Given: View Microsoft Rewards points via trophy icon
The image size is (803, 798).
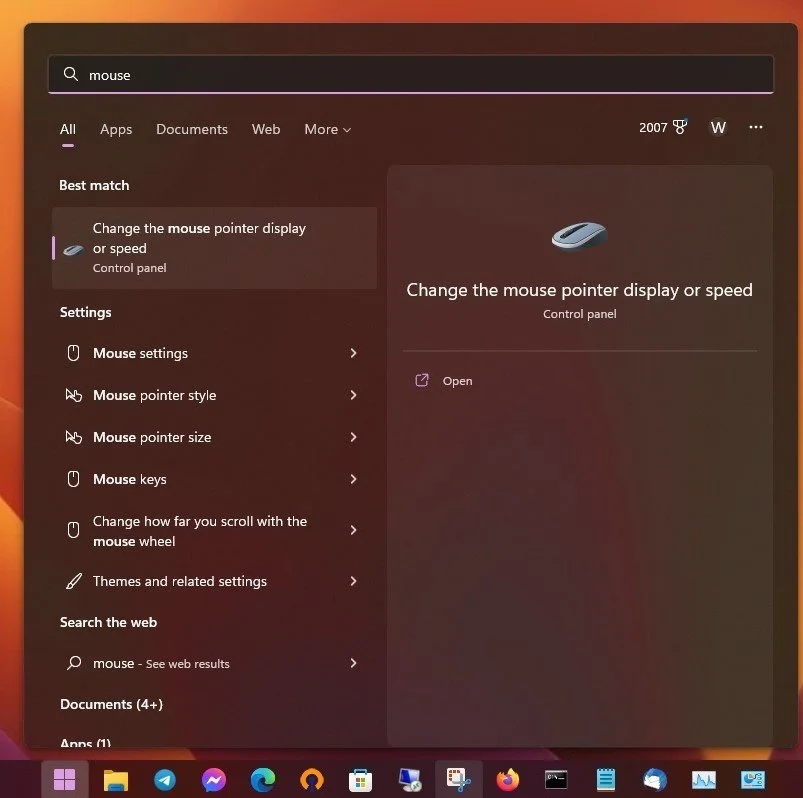Looking at the screenshot, I should 679,127.
